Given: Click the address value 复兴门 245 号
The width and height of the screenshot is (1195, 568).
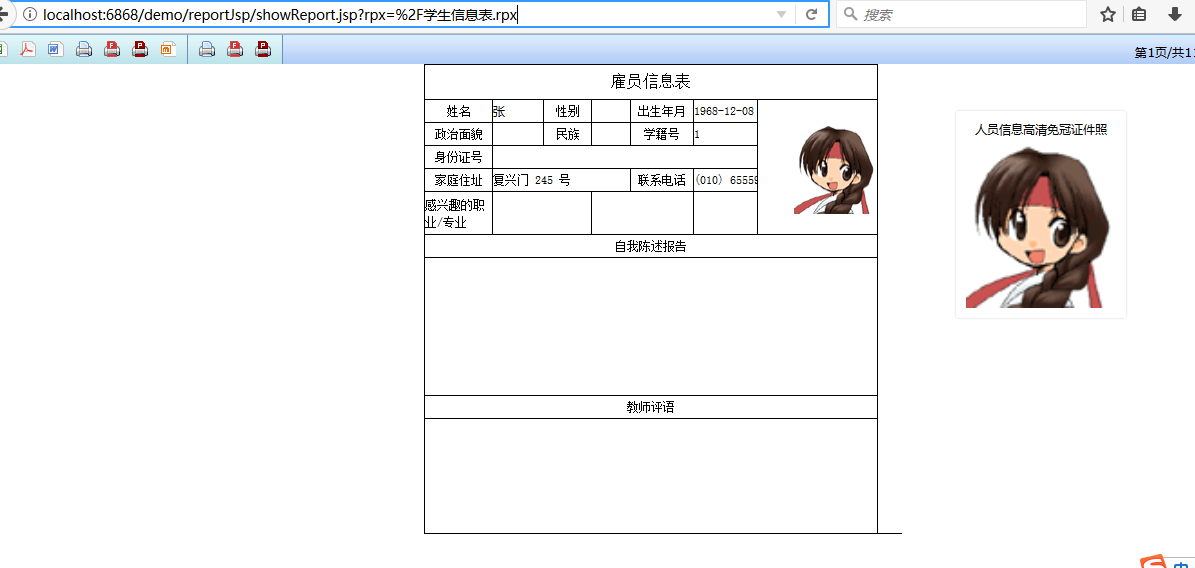Looking at the screenshot, I should click(x=532, y=180).
